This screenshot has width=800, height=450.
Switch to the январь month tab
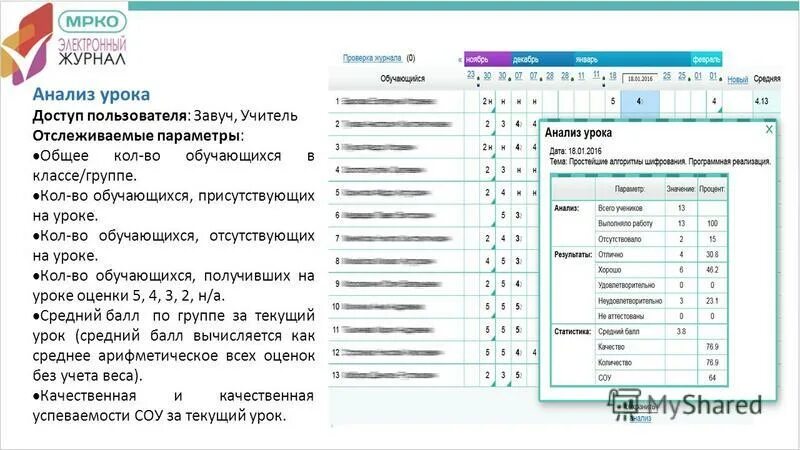(632, 59)
